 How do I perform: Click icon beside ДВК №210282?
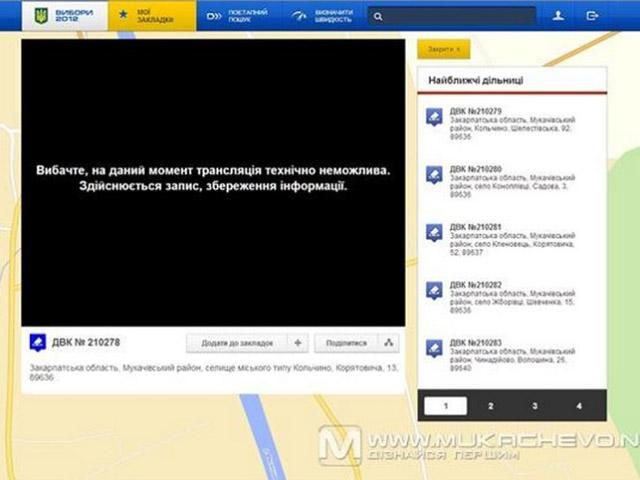tap(434, 291)
